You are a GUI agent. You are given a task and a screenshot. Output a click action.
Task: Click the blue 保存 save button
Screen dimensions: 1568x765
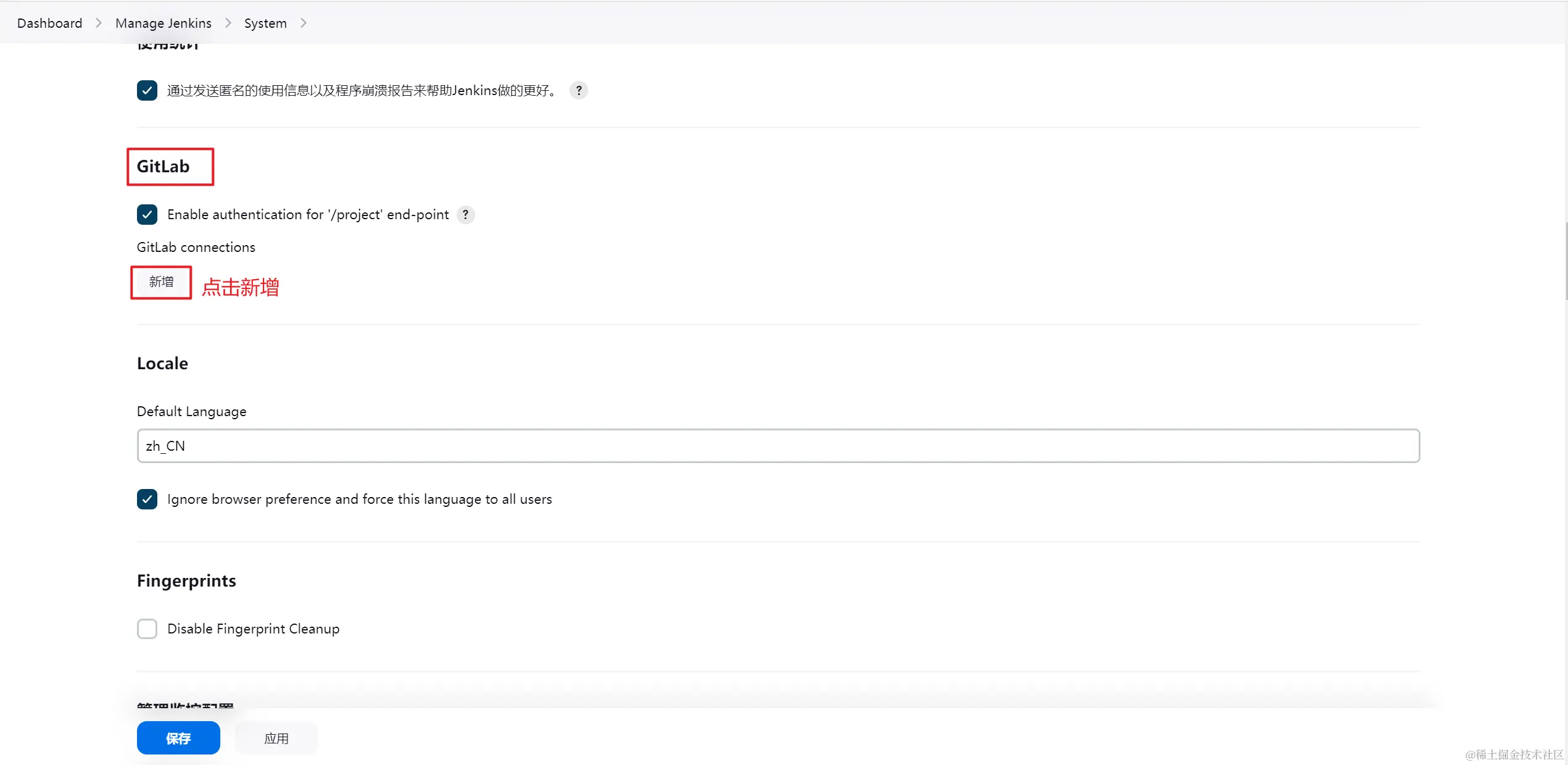(178, 738)
